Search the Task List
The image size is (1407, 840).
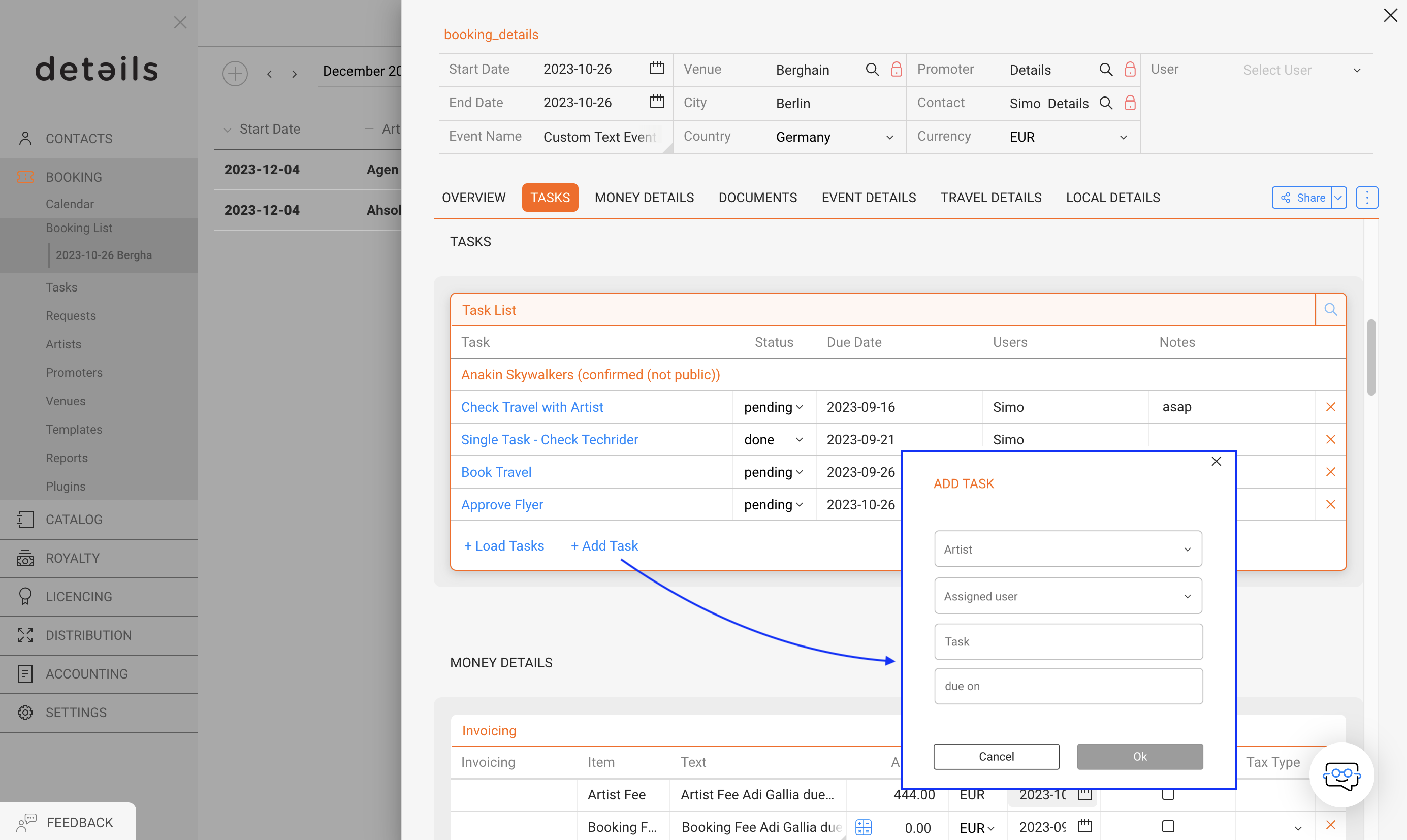1330,310
